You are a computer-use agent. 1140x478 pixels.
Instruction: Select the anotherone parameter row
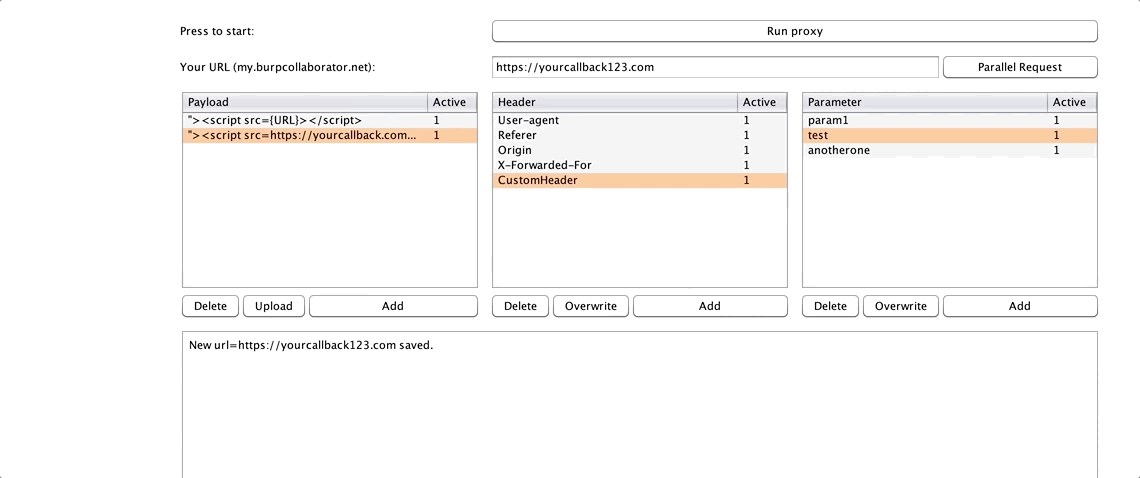950,151
